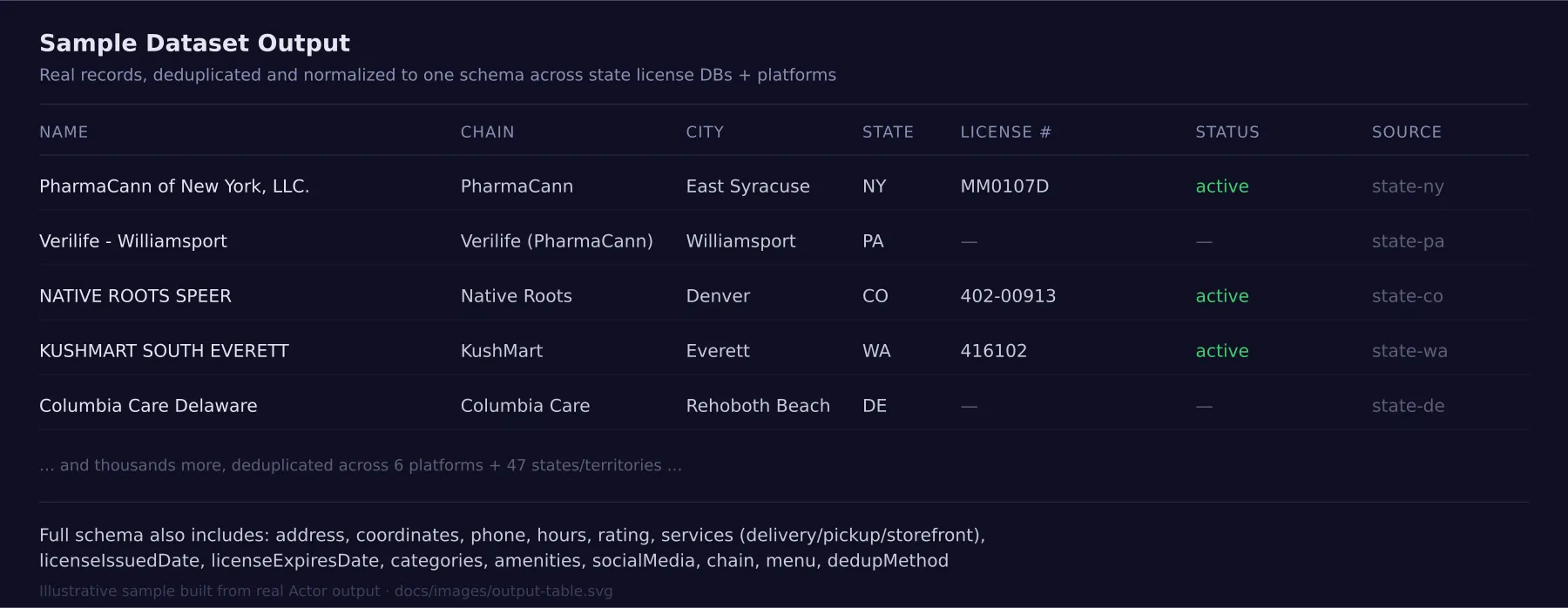Click the LICENSE # column header
Screen dimensions: 1568x608
(x=1006, y=132)
